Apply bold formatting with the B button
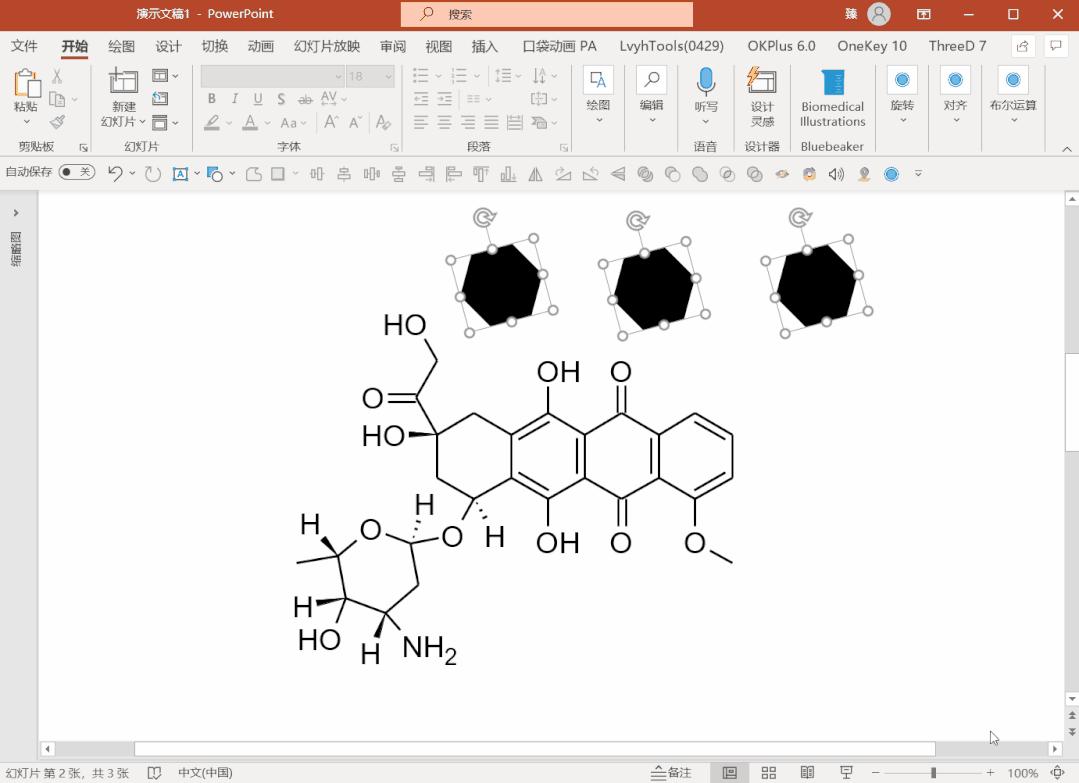 click(x=211, y=99)
